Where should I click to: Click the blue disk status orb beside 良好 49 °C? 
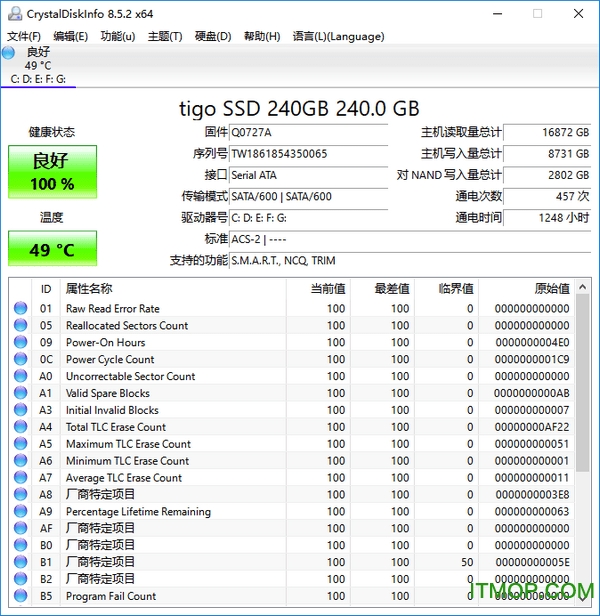click(8, 53)
